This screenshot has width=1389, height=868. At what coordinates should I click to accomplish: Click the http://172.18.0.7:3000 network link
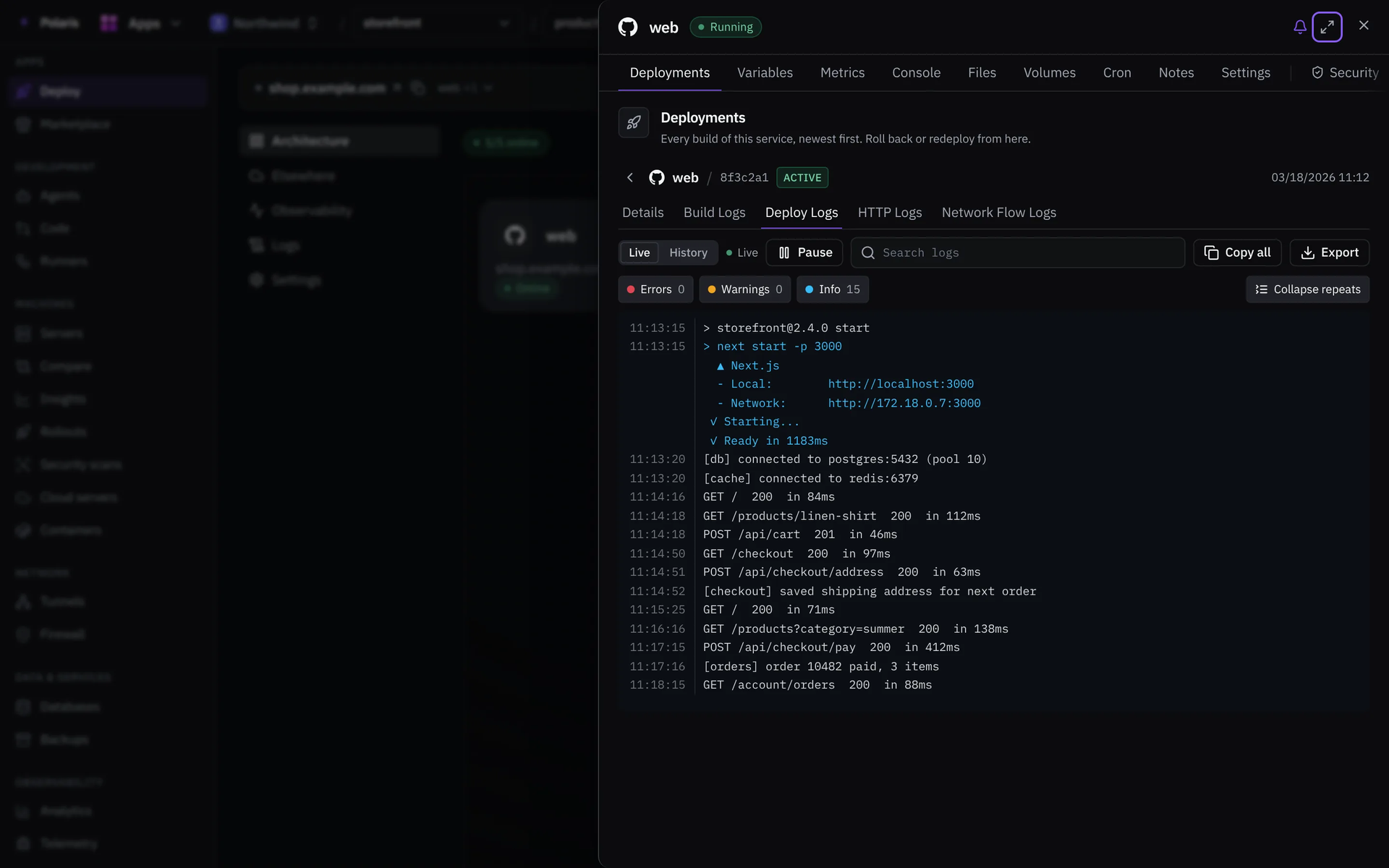coord(904,403)
